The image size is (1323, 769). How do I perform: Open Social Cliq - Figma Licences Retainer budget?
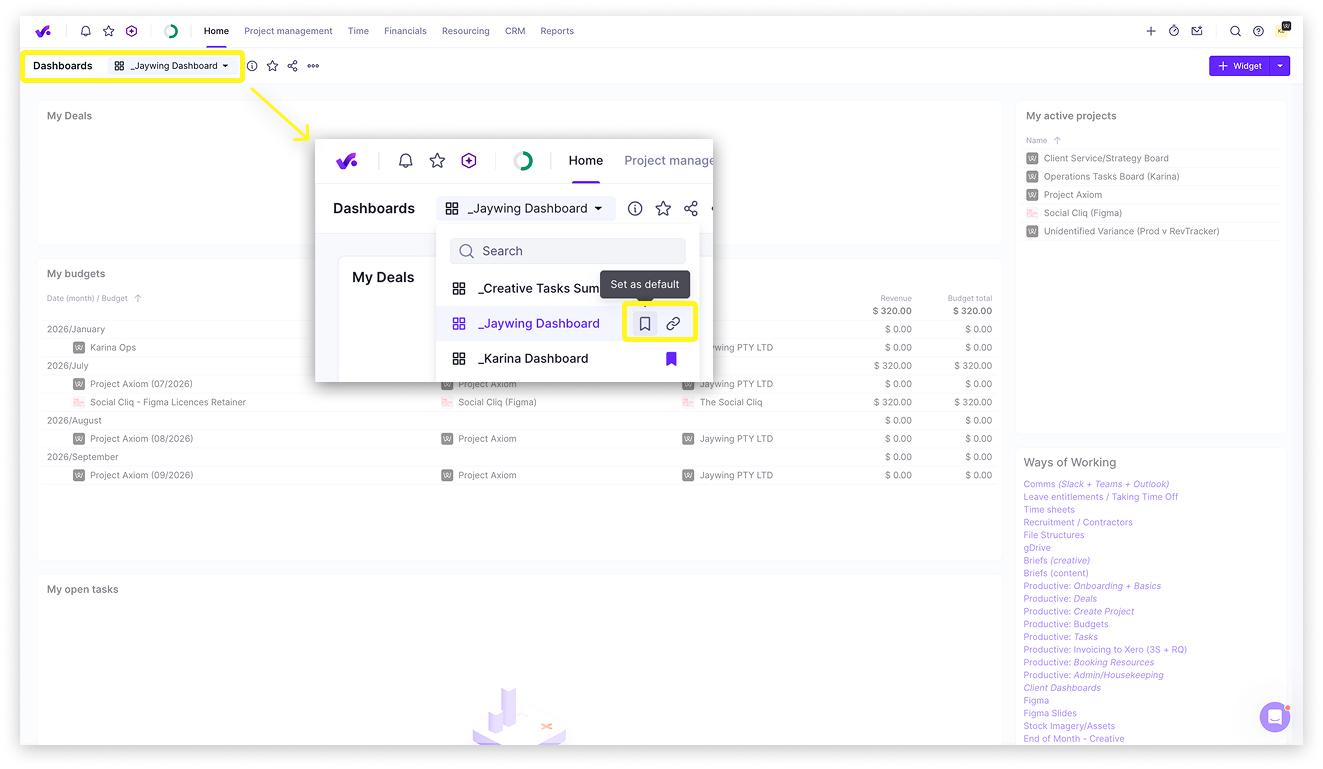pyautogui.click(x=168, y=403)
